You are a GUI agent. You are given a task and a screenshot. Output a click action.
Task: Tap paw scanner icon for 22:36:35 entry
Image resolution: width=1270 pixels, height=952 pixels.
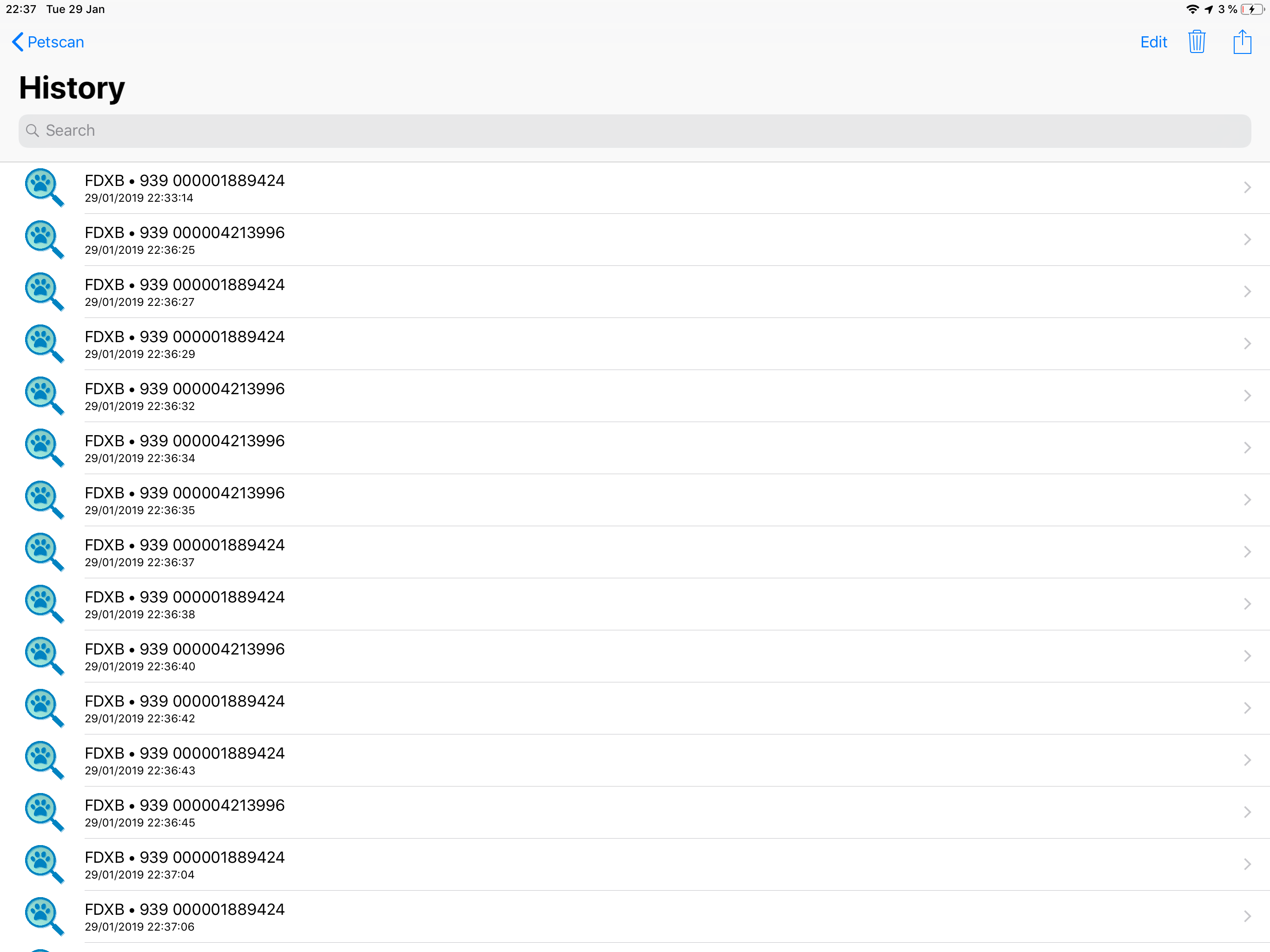[44, 500]
